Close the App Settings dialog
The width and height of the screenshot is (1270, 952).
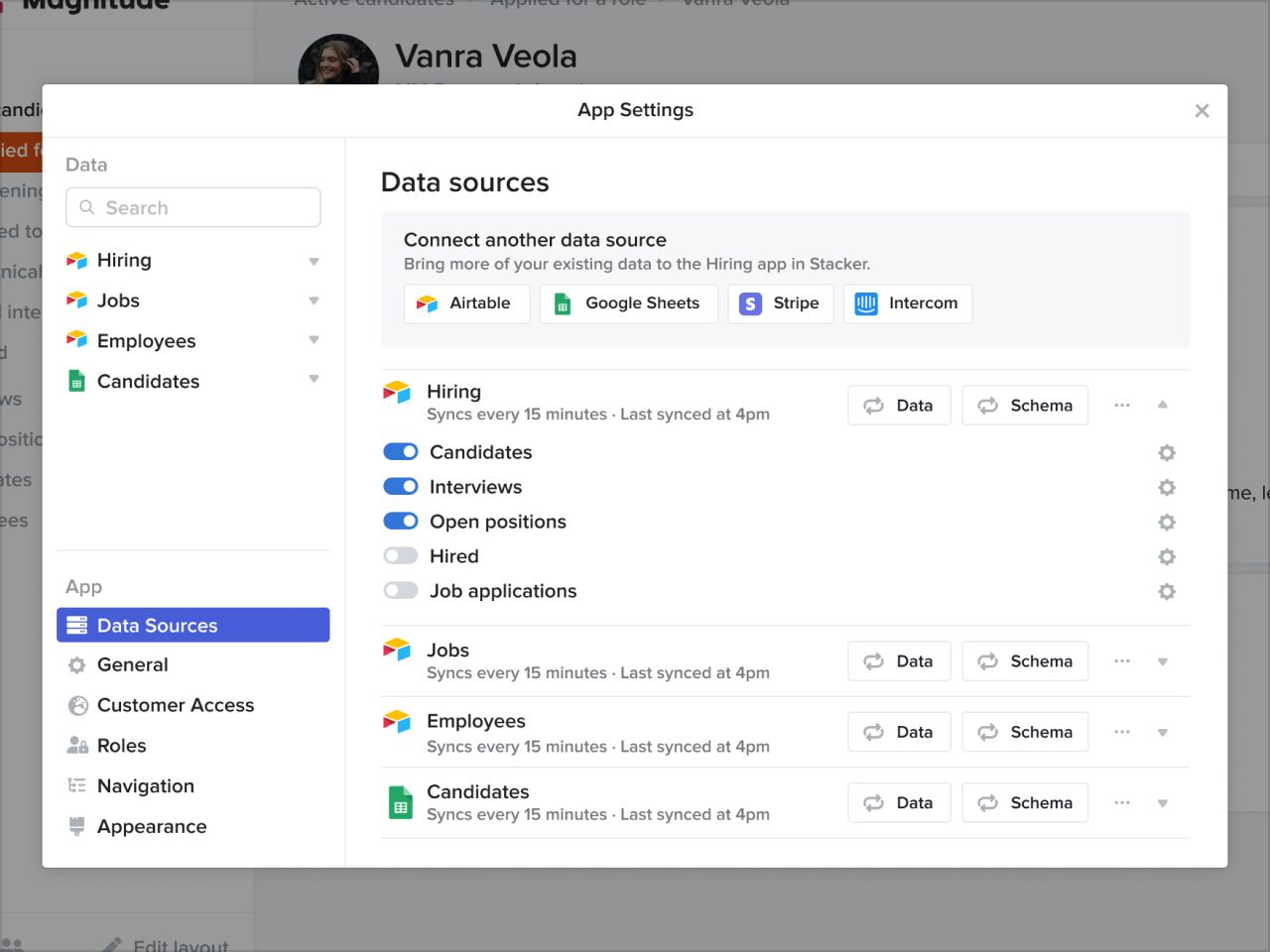tap(1202, 111)
